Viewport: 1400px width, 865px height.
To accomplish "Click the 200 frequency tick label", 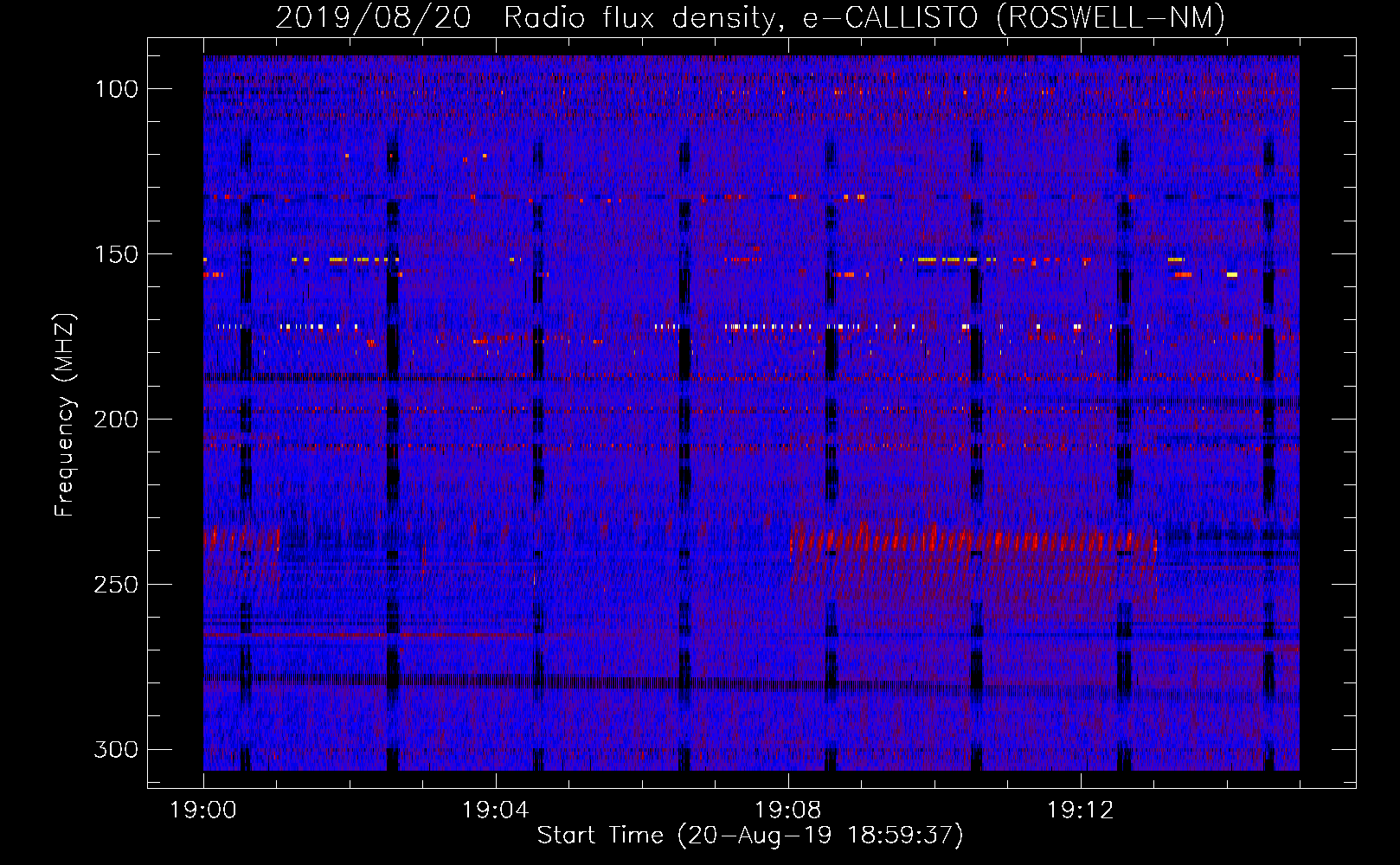I will click(116, 420).
